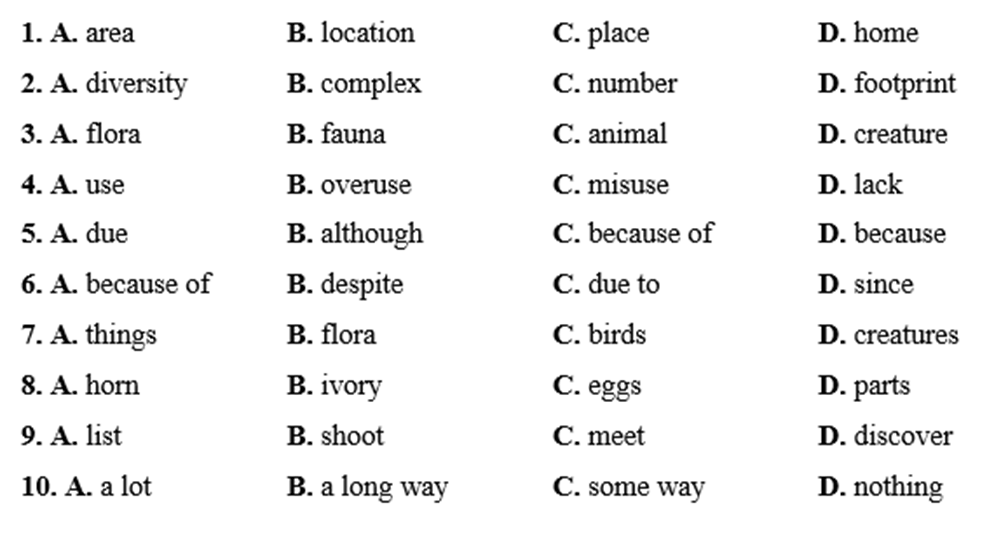Choose option D 'footprint' in question 2

point(904,84)
